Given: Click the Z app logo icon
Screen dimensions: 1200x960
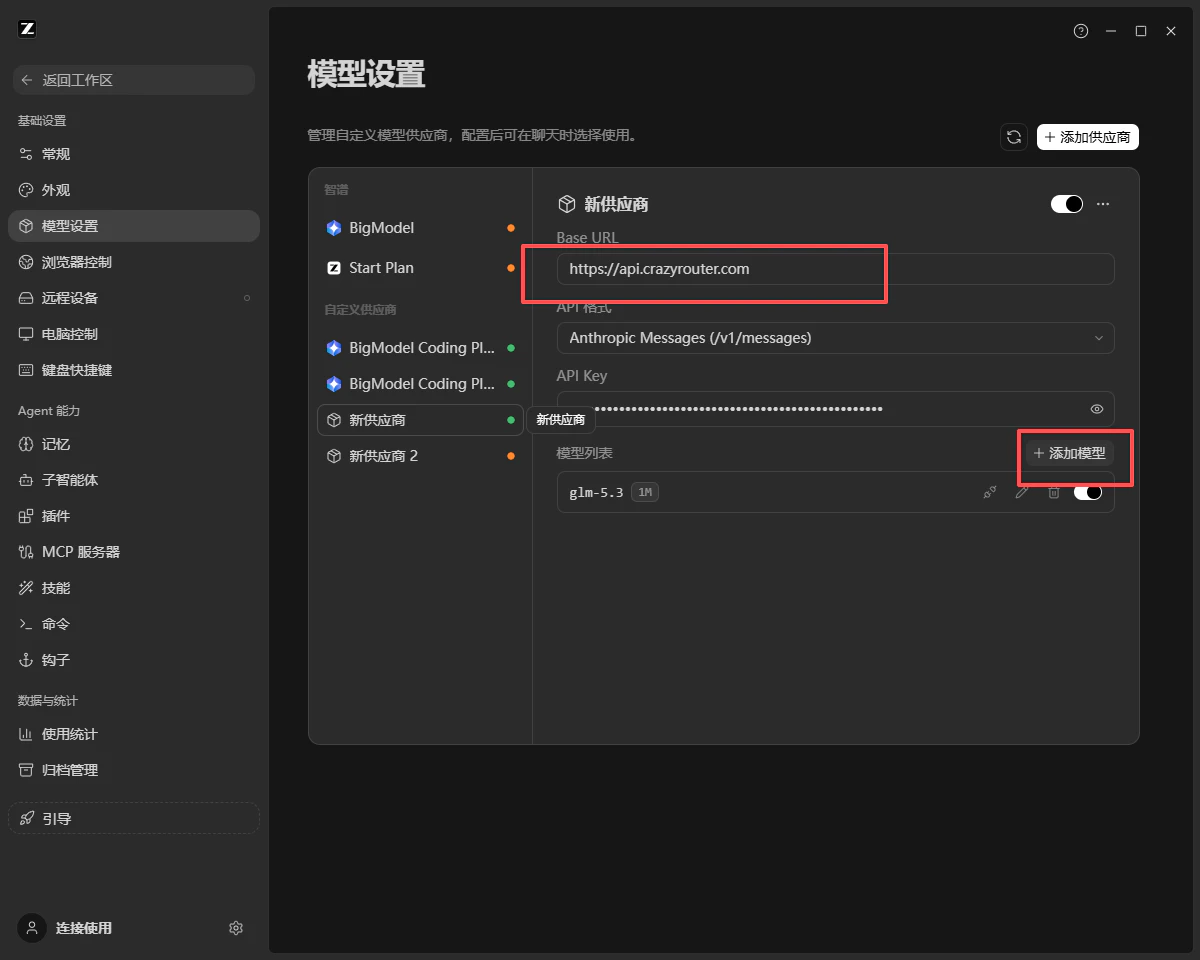Looking at the screenshot, I should (x=27, y=29).
